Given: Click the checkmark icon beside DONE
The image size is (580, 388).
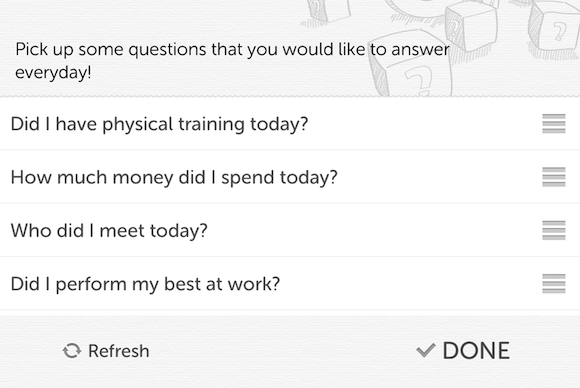Looking at the screenshot, I should (x=426, y=350).
